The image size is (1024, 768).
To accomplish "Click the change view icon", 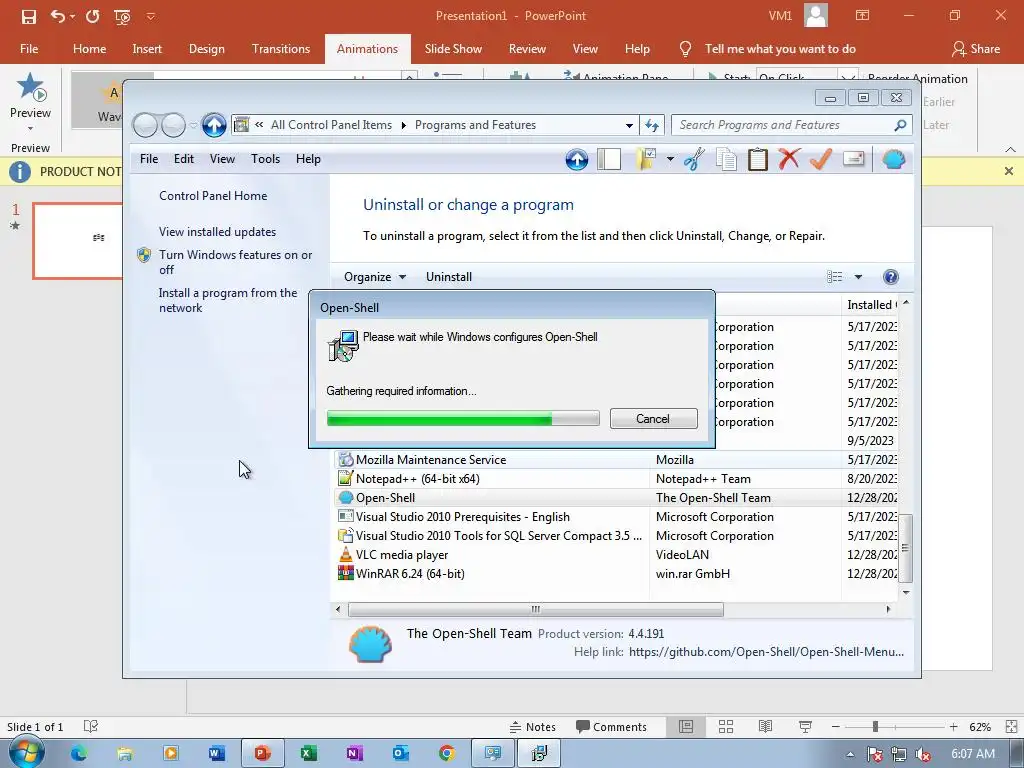I will [x=835, y=277].
